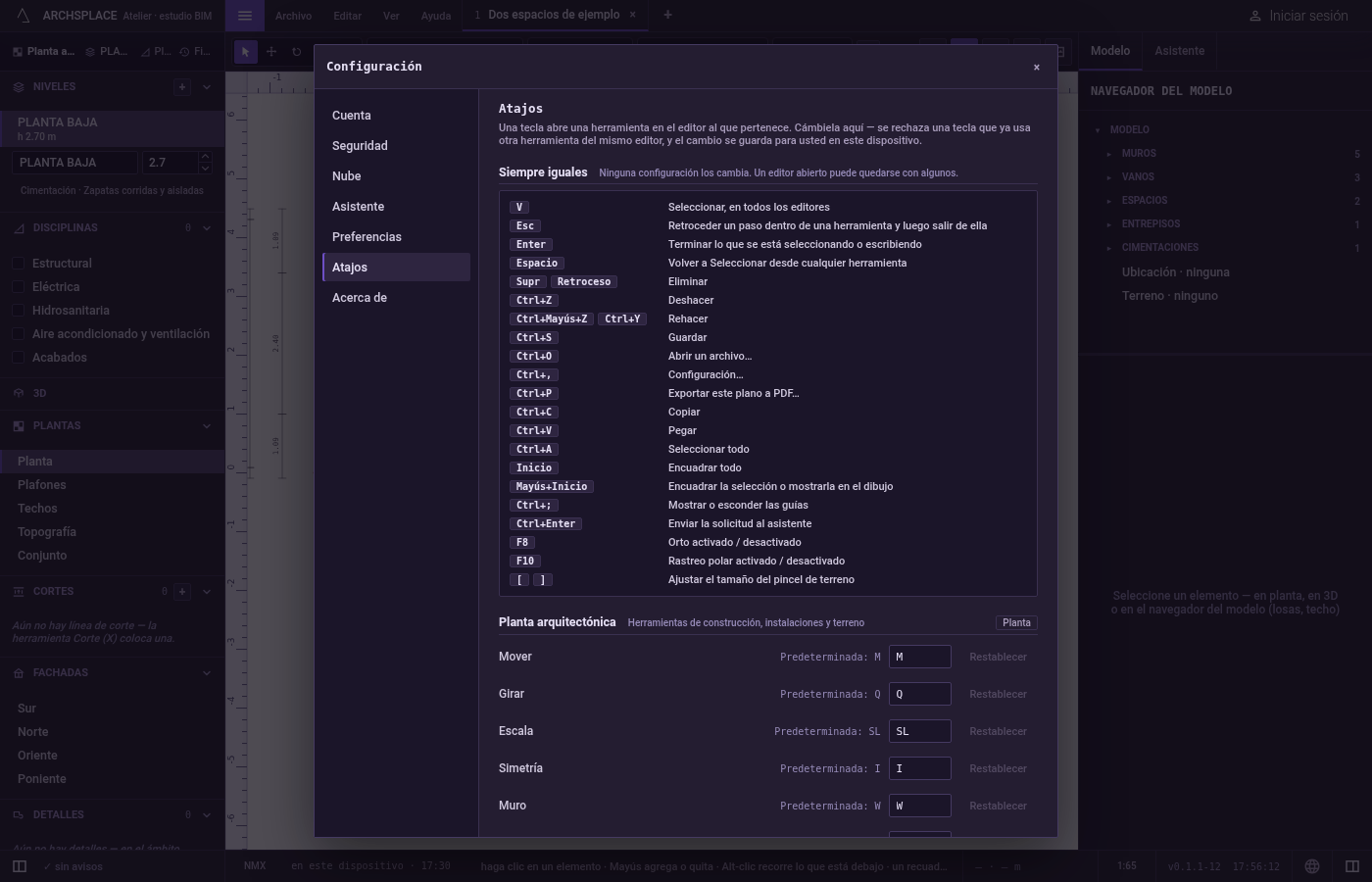Click the PLANTA BAJA level name field
Image resolution: width=1372 pixels, height=882 pixels.
pos(74,163)
